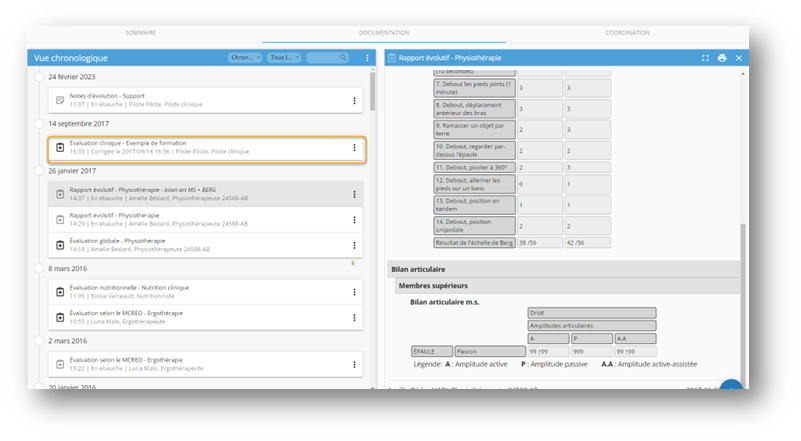Open the three-dot menu for Évaluation clinique entry

click(354, 148)
